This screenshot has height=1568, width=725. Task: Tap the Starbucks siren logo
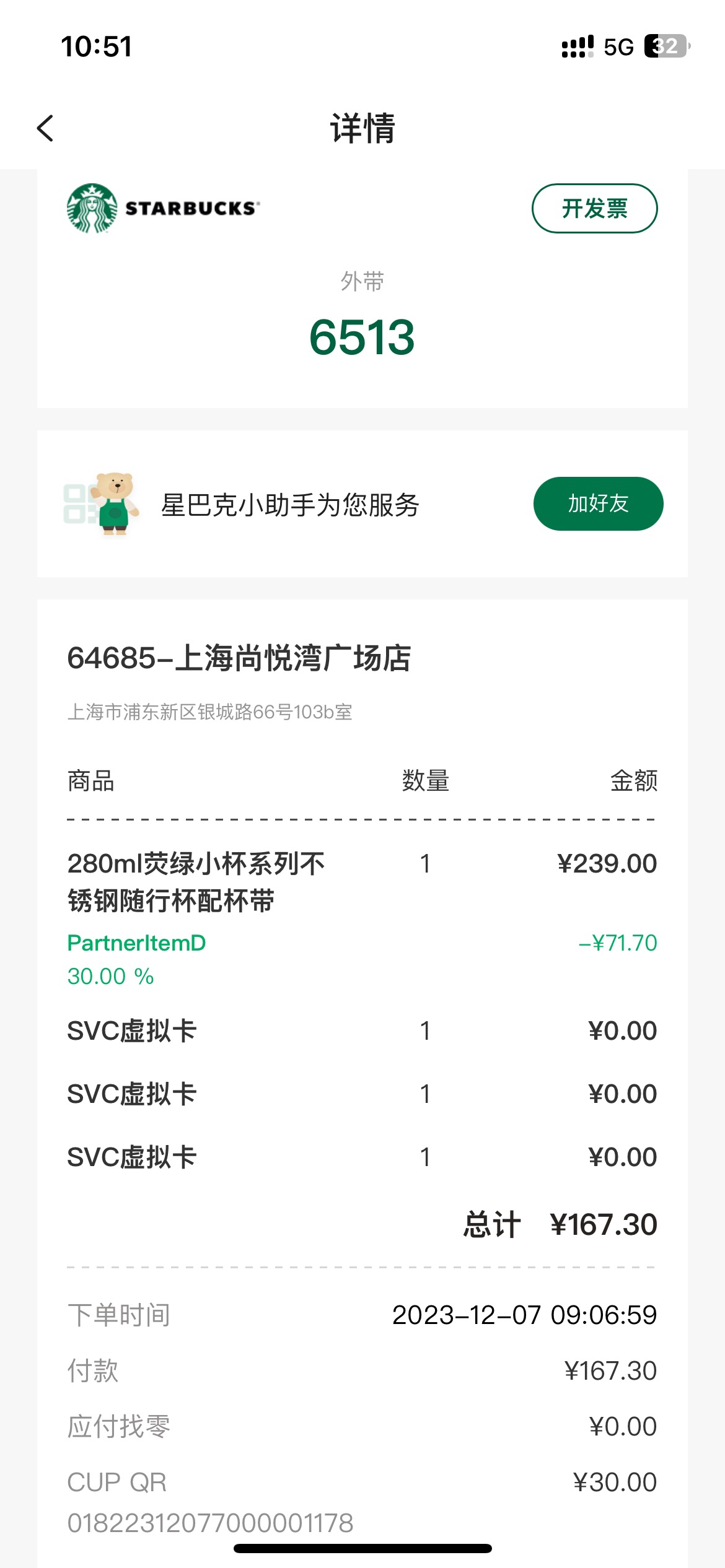click(92, 208)
